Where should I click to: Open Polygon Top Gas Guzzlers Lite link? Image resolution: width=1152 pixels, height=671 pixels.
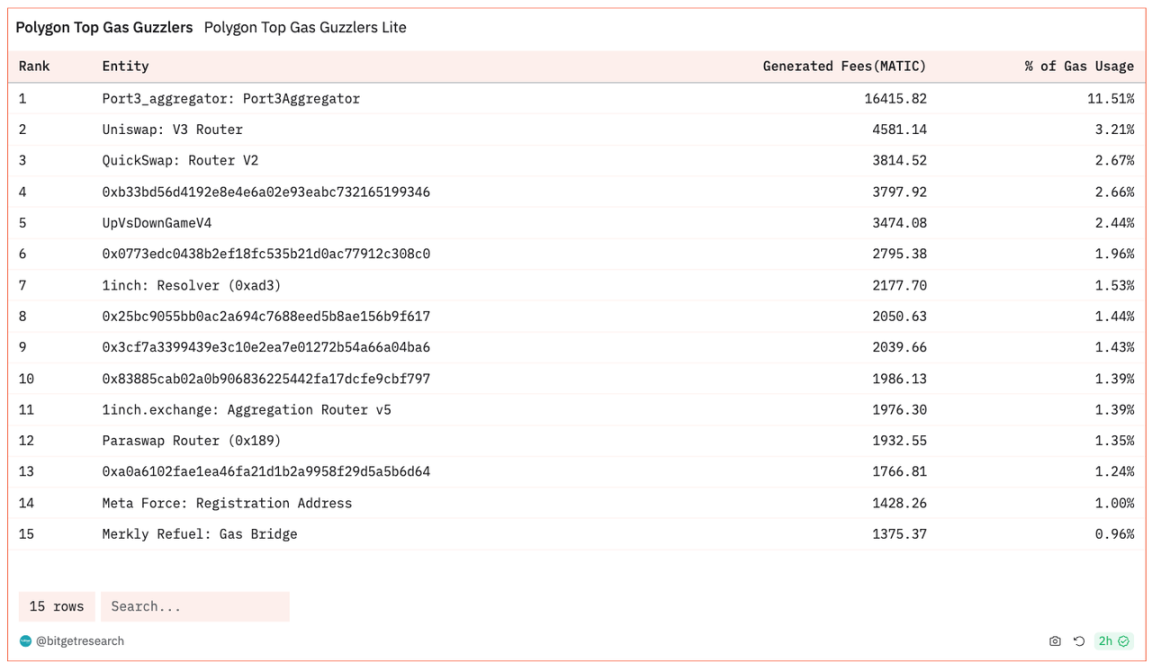305,28
